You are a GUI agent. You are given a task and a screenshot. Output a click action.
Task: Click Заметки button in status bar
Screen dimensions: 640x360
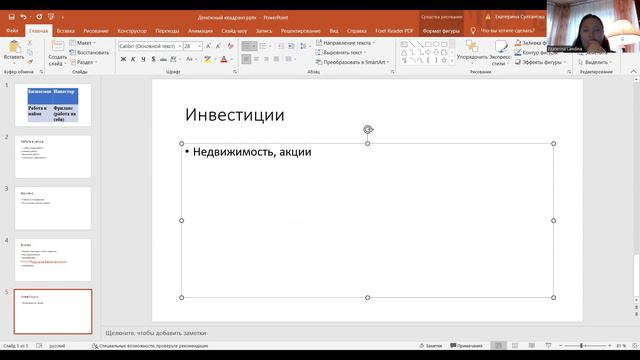[431, 346]
